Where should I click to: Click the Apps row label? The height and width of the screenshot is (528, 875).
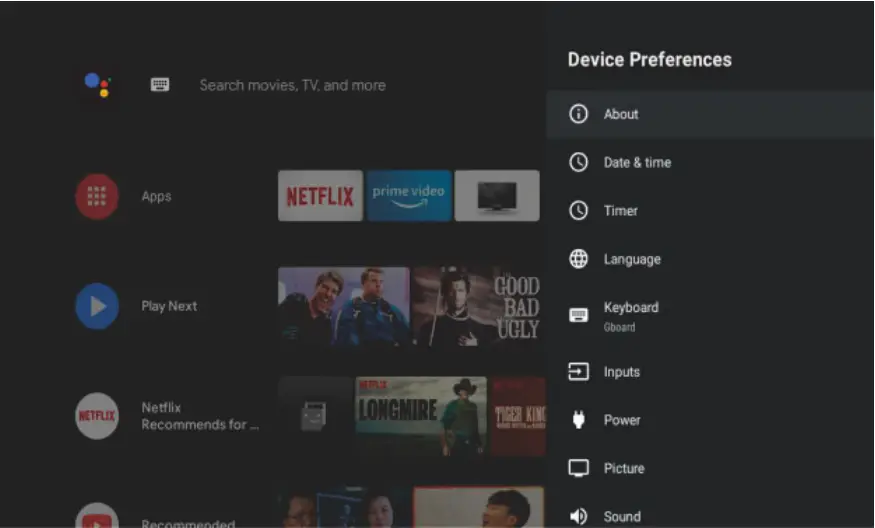tap(156, 196)
